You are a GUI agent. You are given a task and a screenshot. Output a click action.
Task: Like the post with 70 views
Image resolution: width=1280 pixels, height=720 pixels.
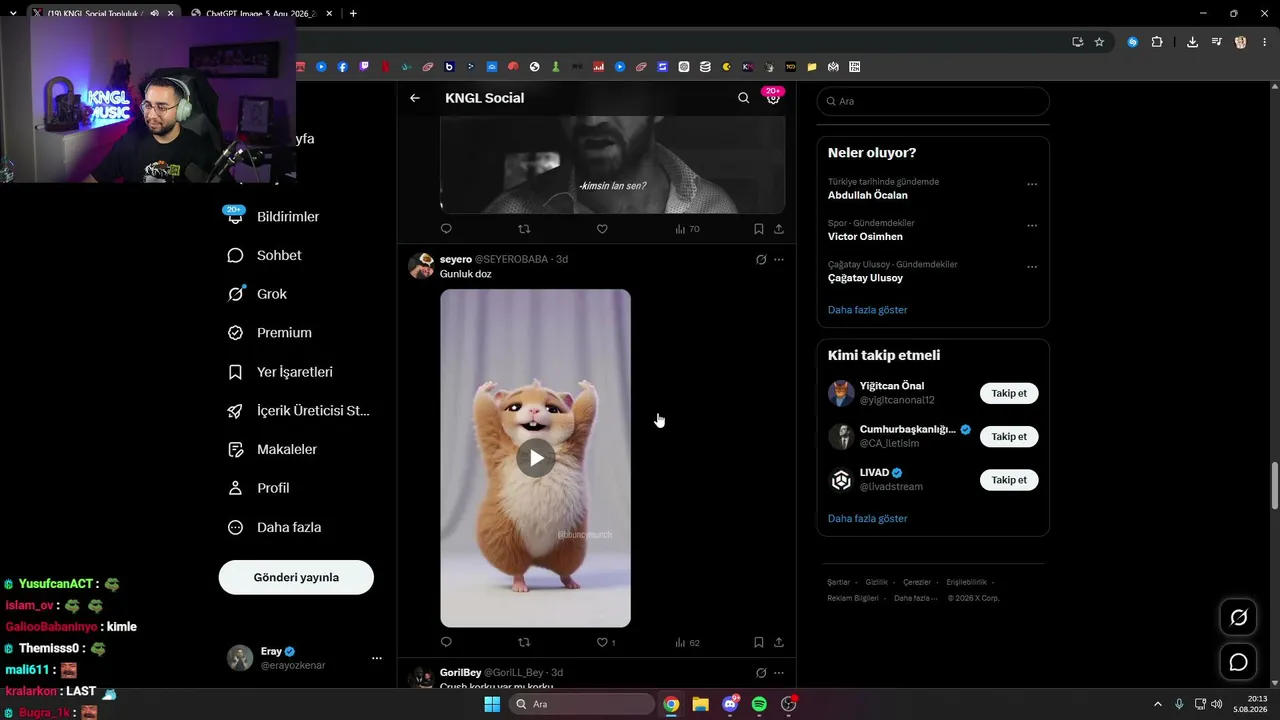click(x=602, y=229)
